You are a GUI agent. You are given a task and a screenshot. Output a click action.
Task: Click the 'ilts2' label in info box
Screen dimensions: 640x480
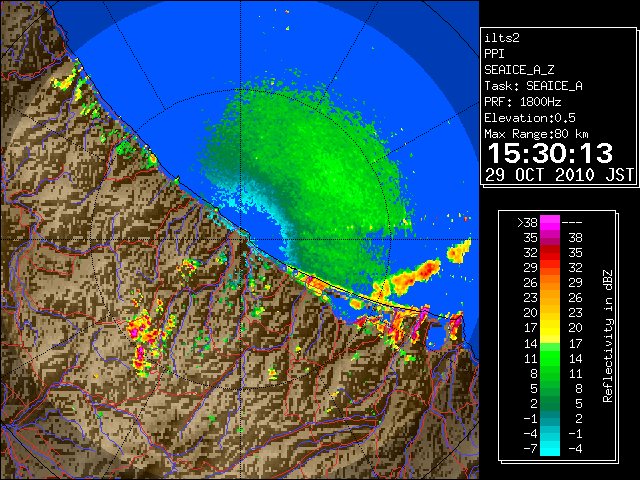coord(502,38)
